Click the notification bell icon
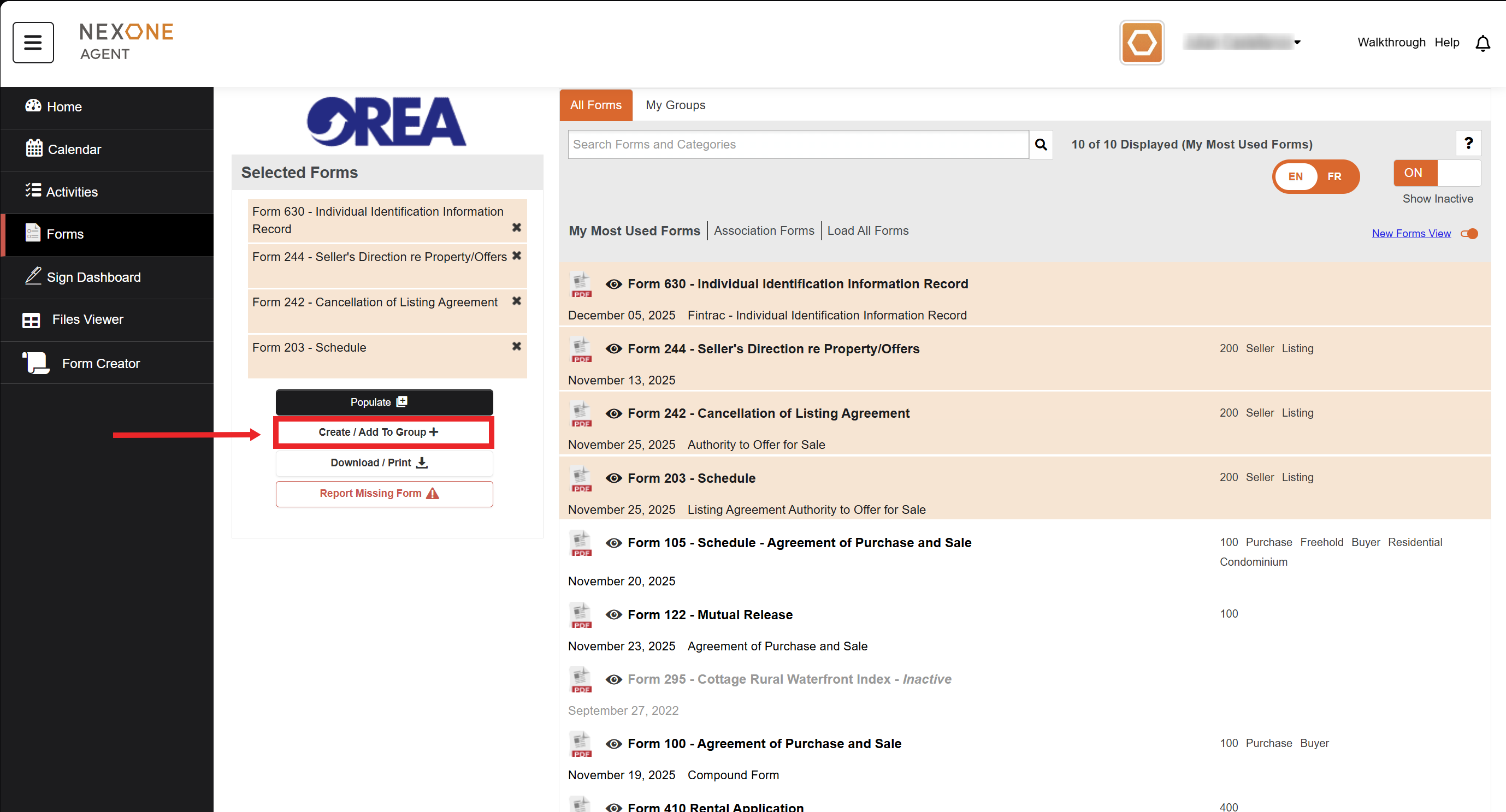The width and height of the screenshot is (1506, 812). coord(1482,43)
